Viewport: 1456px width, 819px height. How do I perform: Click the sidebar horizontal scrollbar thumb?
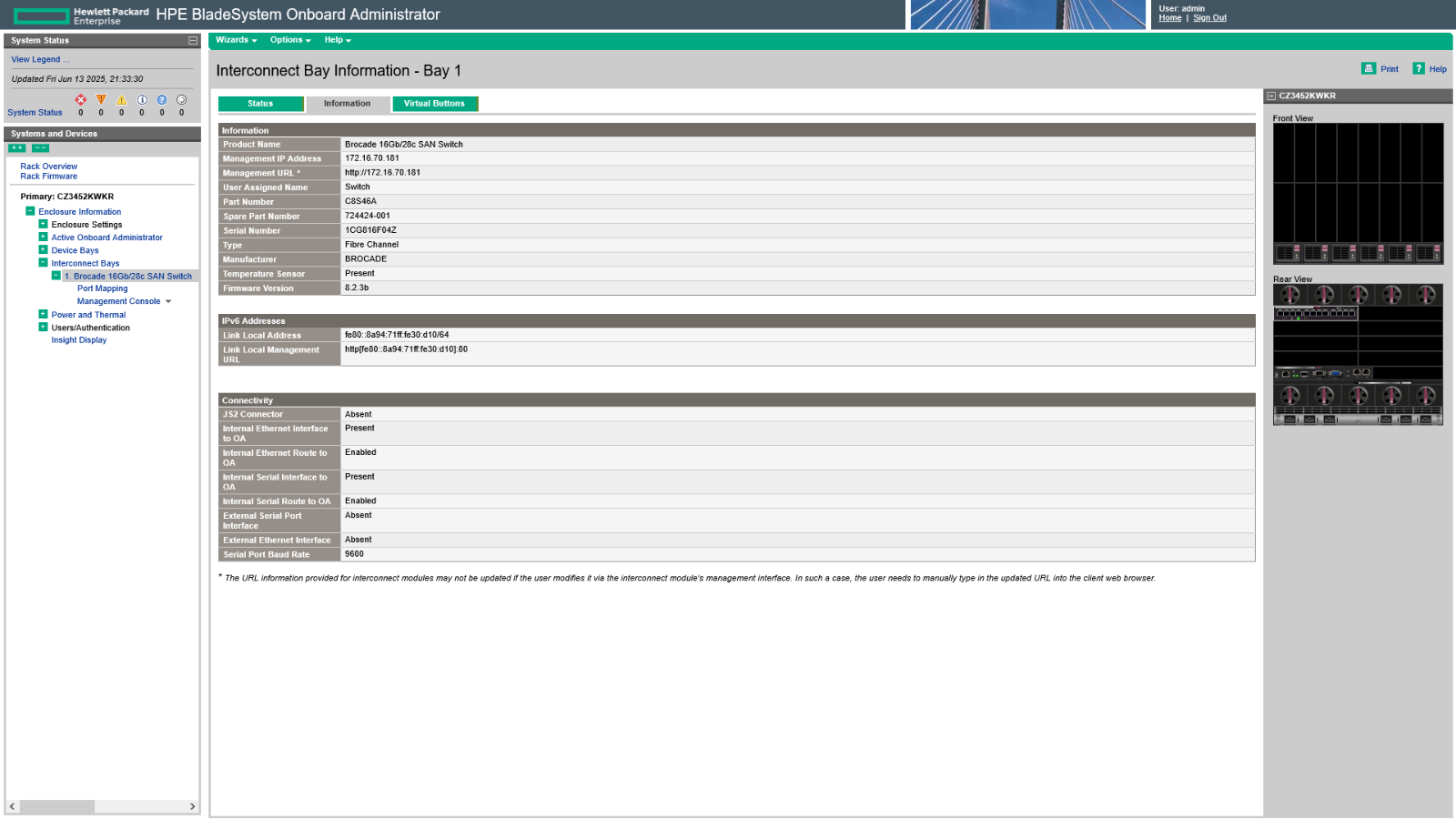[57, 806]
